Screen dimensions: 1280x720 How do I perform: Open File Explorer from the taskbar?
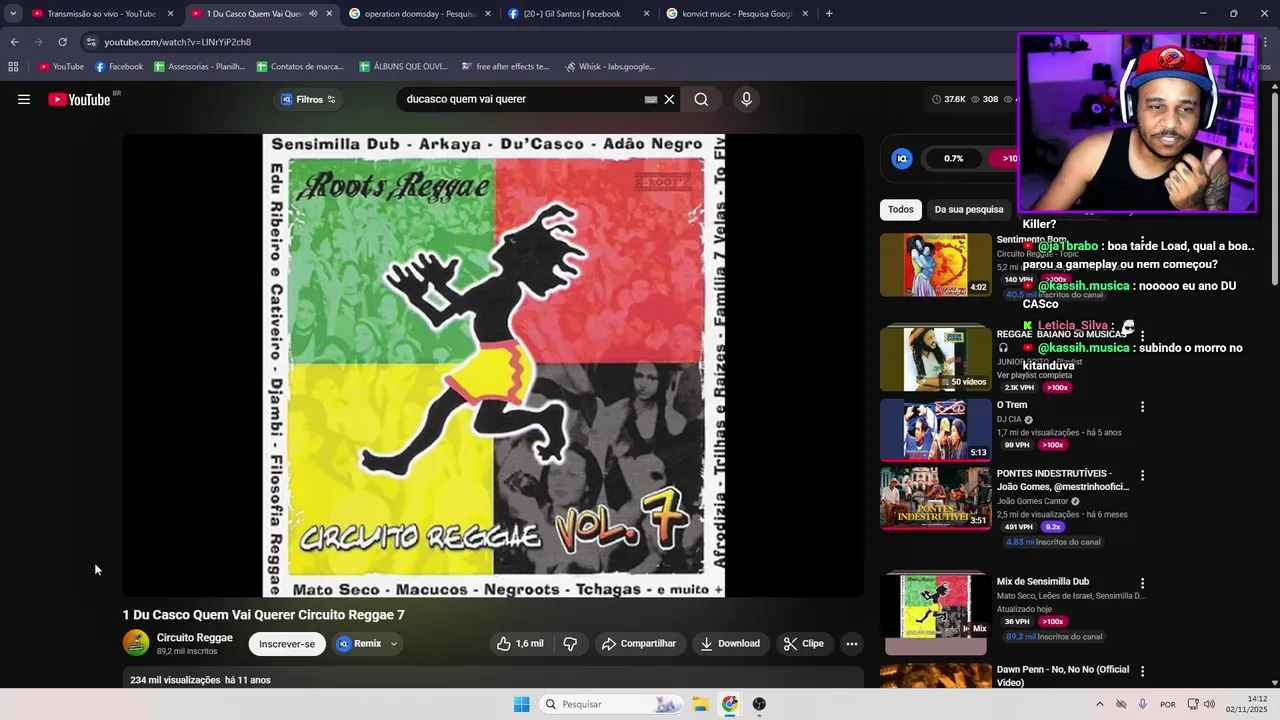point(700,704)
